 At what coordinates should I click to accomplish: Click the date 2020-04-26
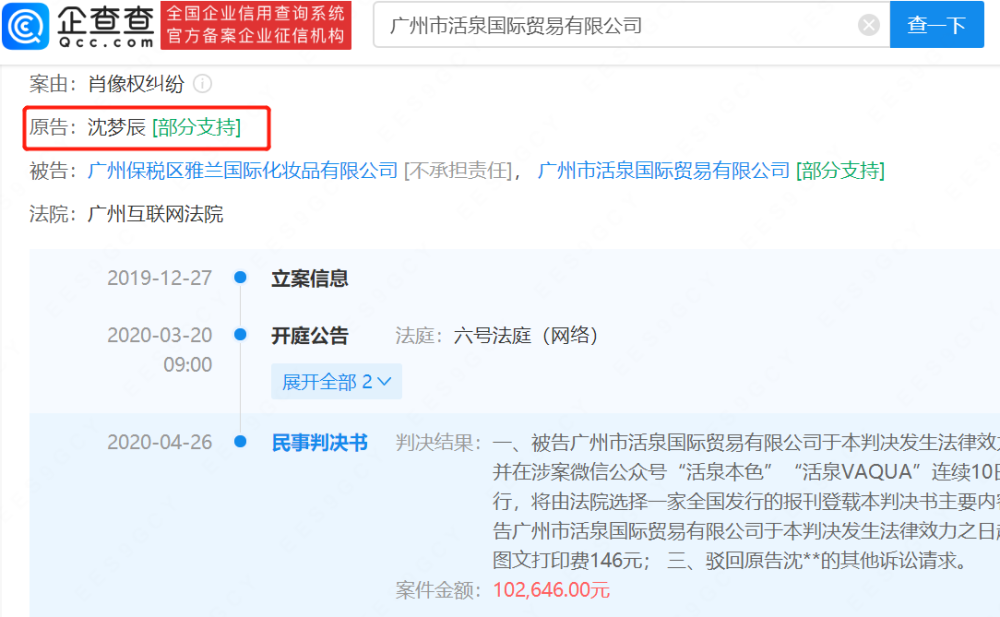pos(159,442)
